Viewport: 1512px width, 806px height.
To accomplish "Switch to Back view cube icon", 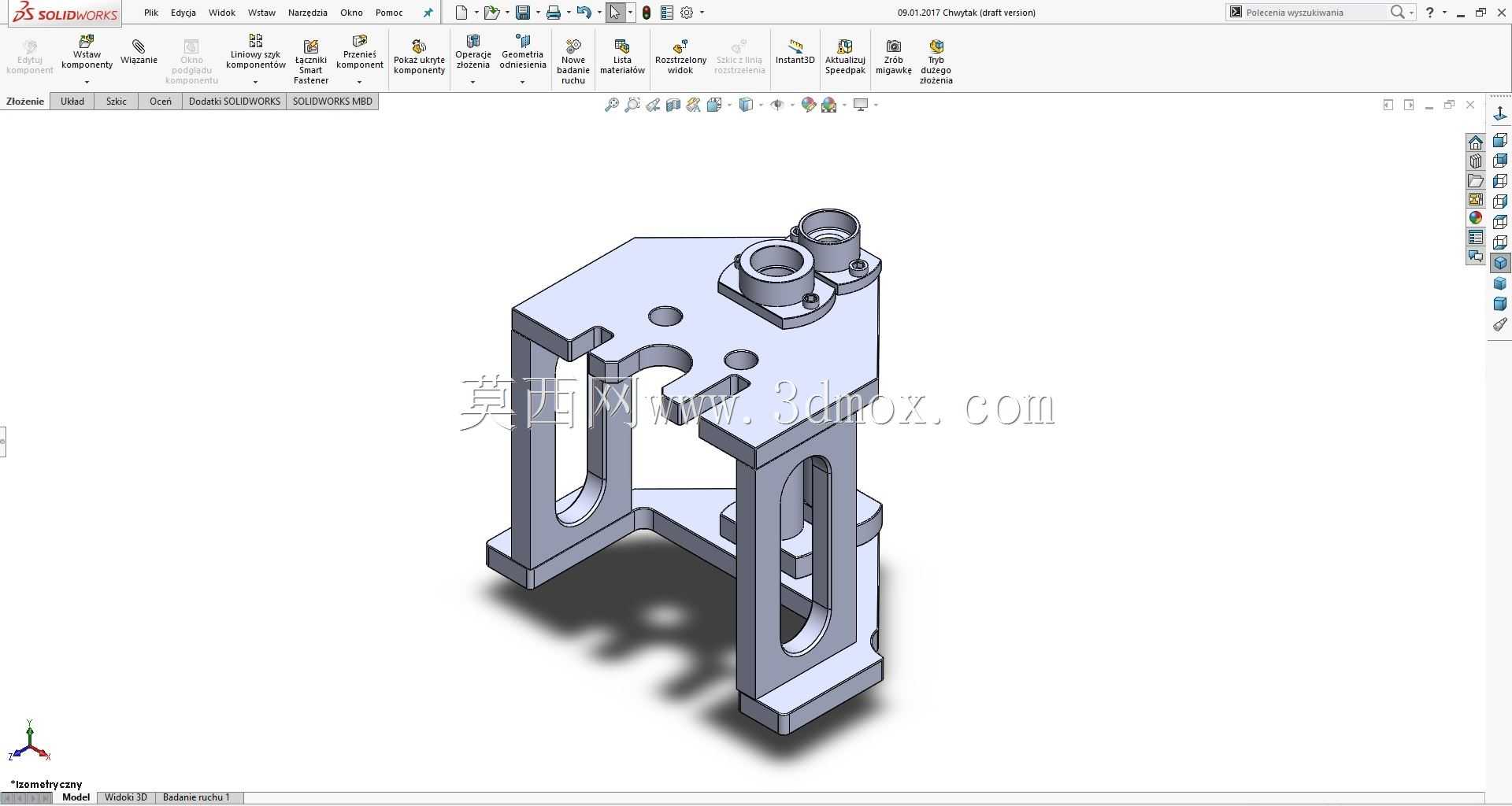I will point(1500,161).
